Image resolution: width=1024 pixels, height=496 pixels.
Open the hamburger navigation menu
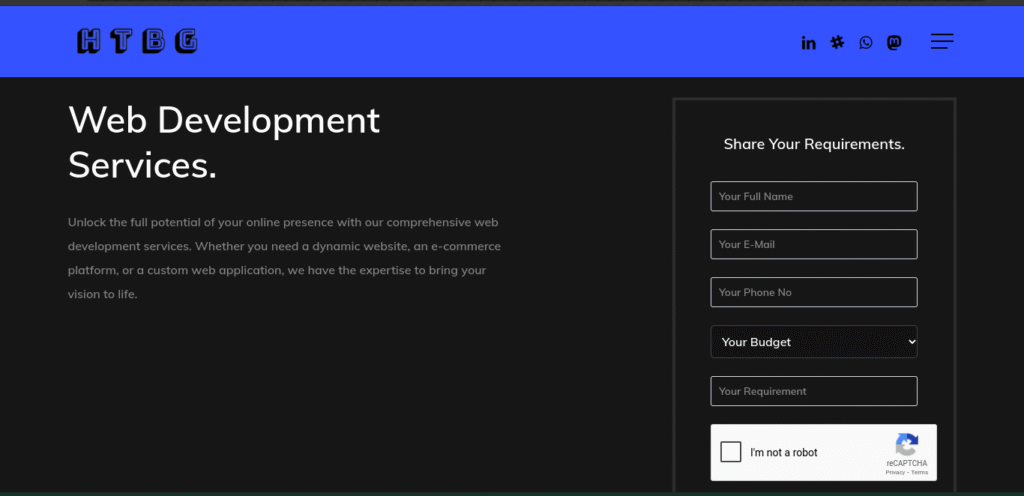[941, 41]
